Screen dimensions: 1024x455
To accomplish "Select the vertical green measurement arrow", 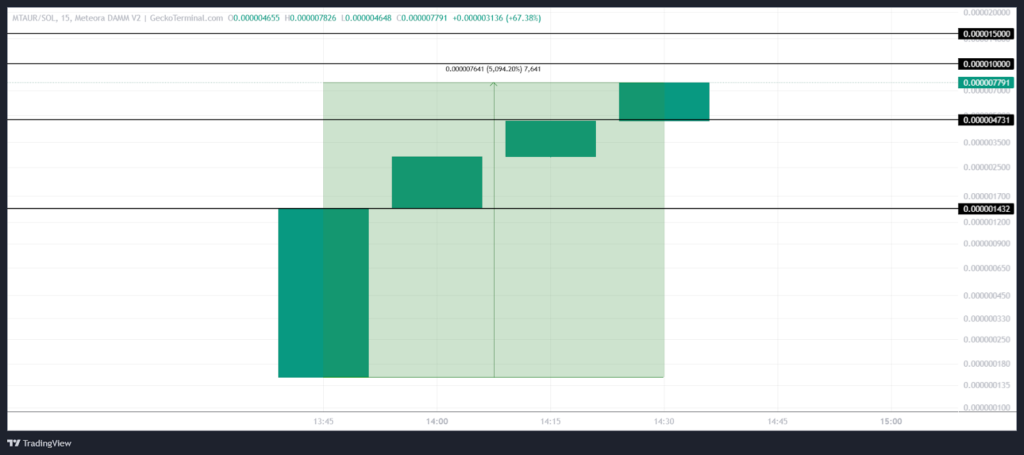I will point(494,230).
